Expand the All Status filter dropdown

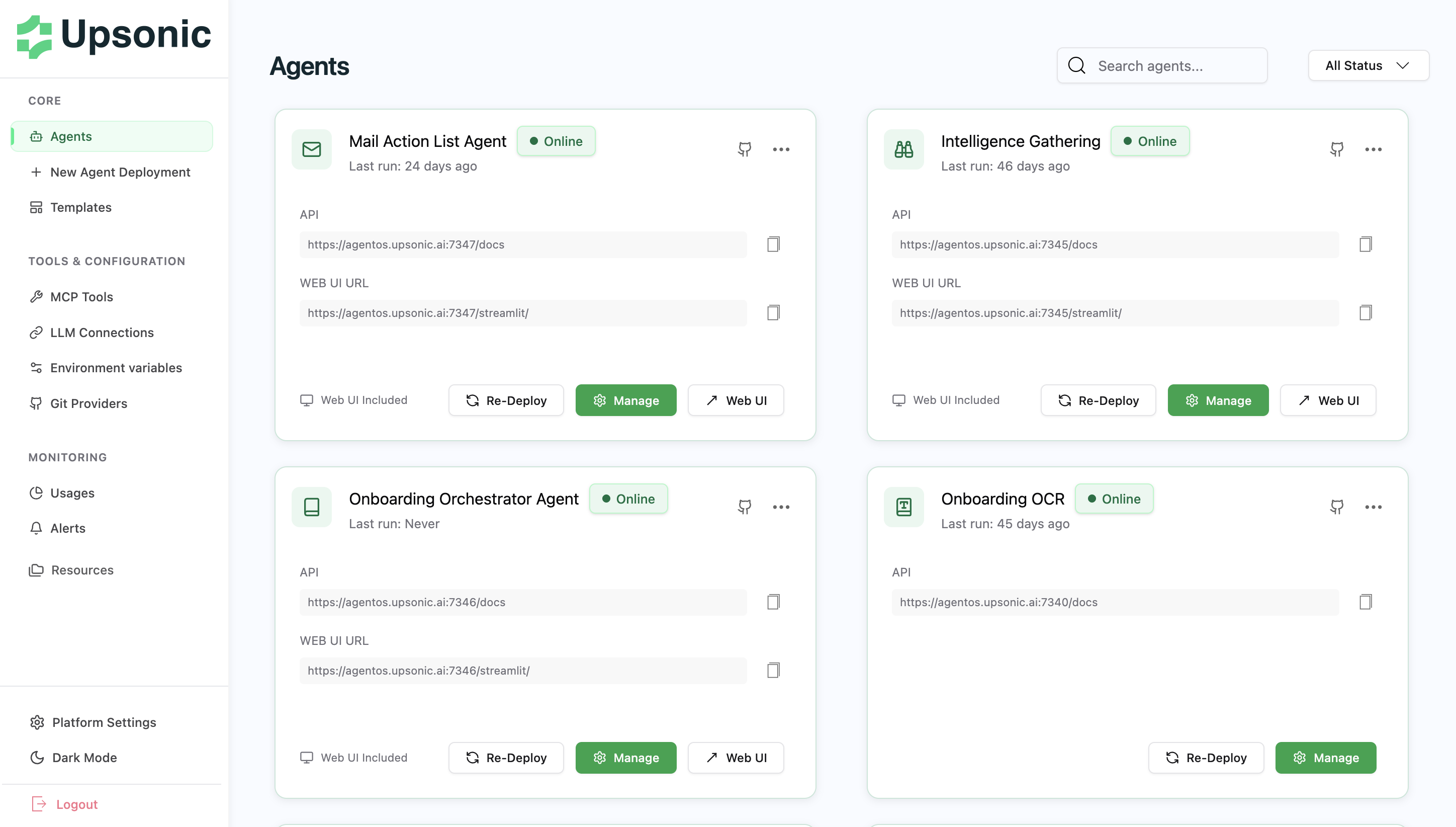coord(1368,66)
